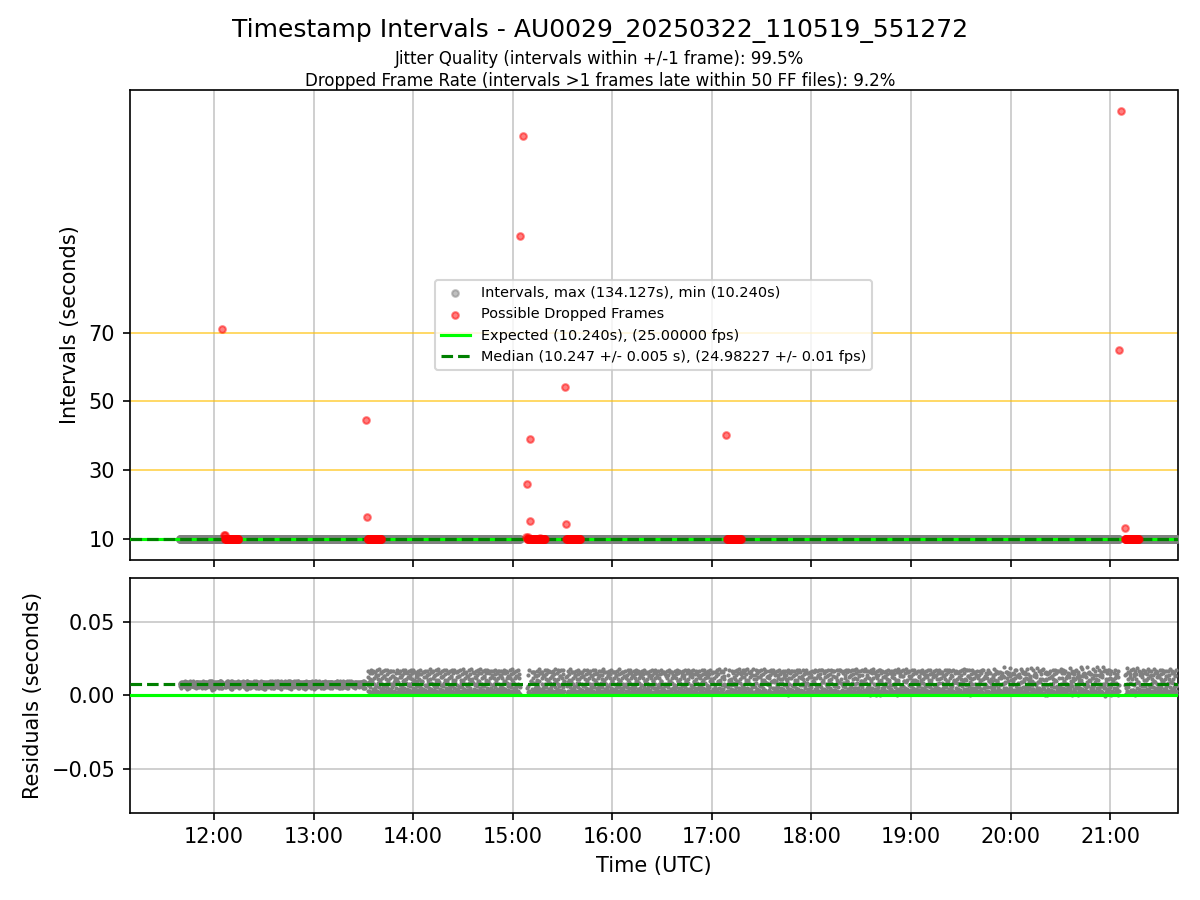This screenshot has height=900, width=1200.
Task: Click the red point after 21:00 near 65 seconds
Action: (1119, 350)
